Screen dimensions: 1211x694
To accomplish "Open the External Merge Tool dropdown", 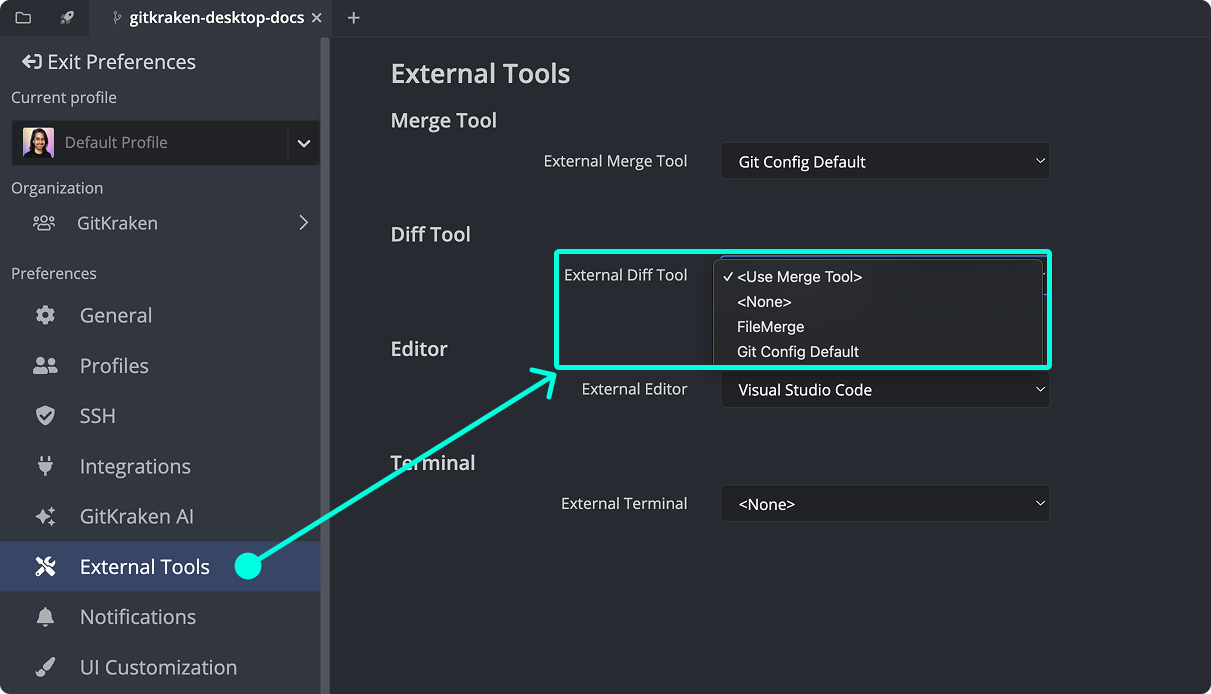I will click(884, 161).
